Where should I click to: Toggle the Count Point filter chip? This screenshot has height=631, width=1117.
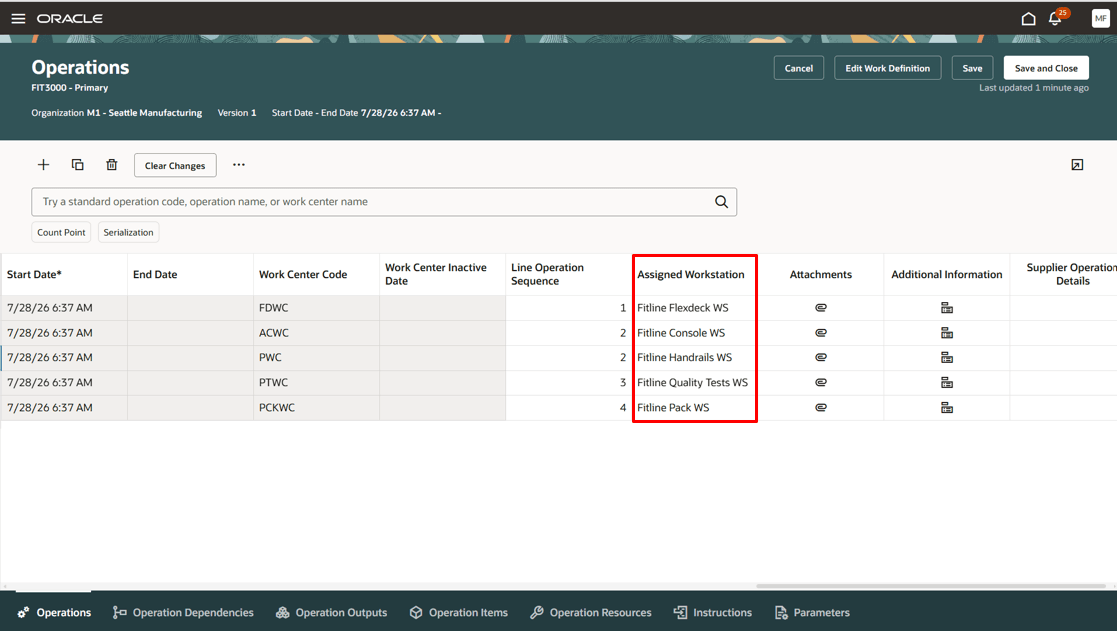[x=61, y=232]
